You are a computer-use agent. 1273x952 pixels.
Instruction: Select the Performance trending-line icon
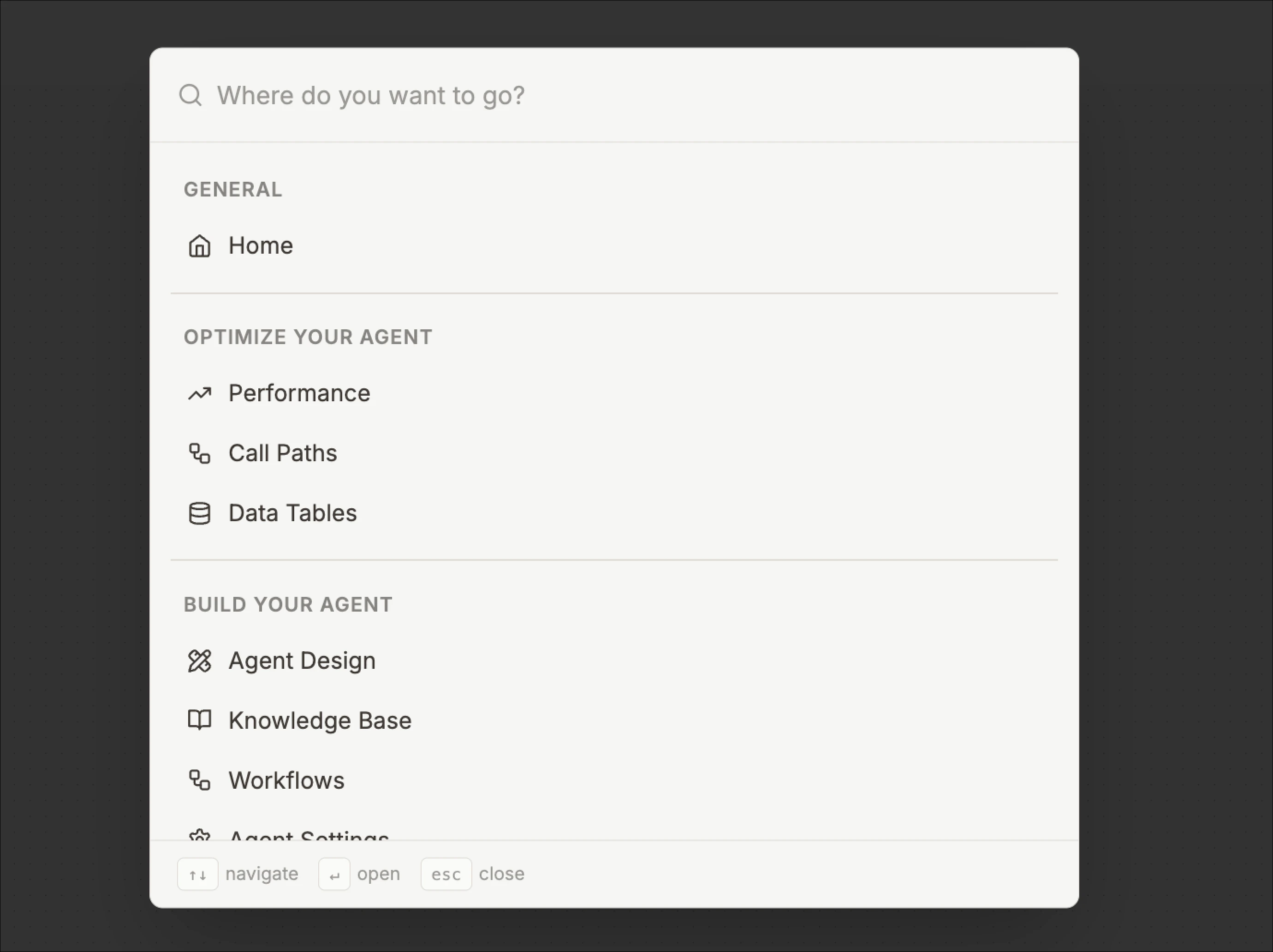(x=199, y=394)
